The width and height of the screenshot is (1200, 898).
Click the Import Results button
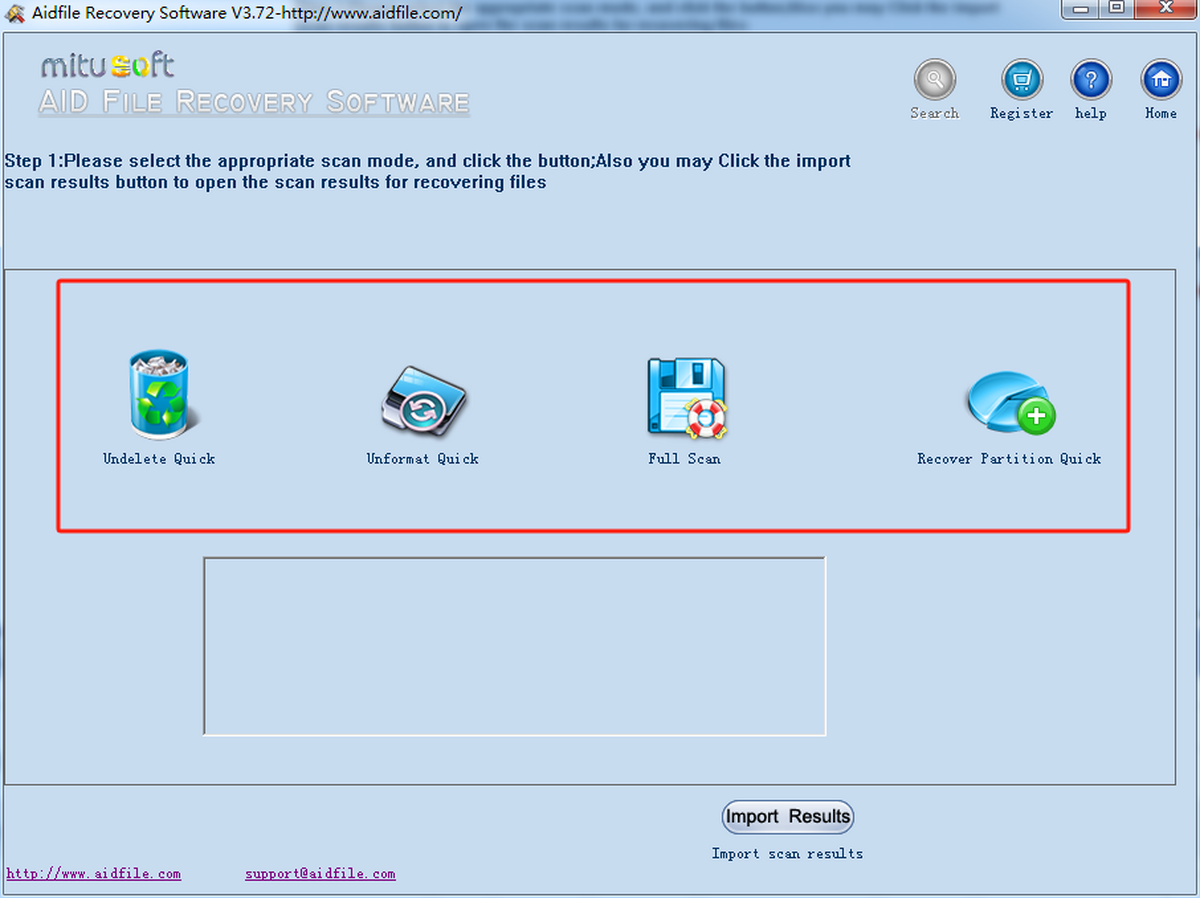(788, 817)
